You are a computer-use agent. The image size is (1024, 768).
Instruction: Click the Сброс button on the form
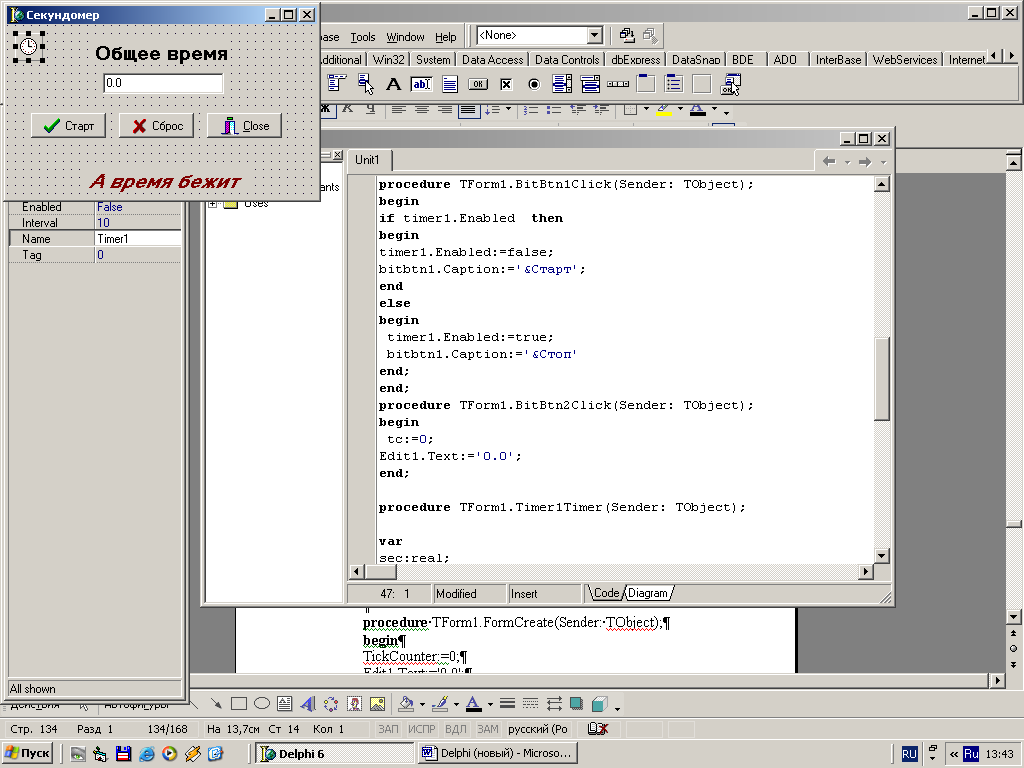pyautogui.click(x=156, y=126)
